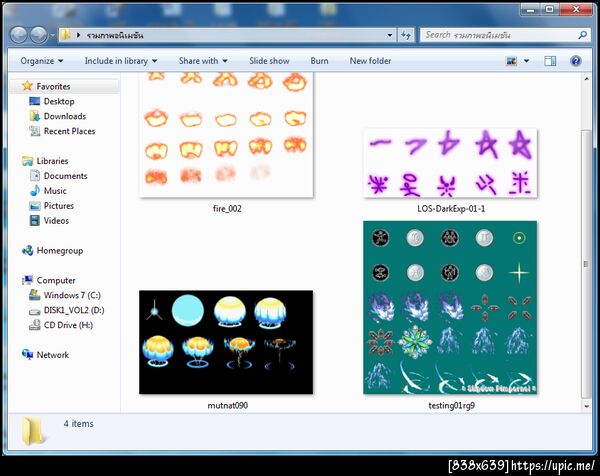Click the Documents library icon
The width and height of the screenshot is (600, 476).
click(x=35, y=176)
